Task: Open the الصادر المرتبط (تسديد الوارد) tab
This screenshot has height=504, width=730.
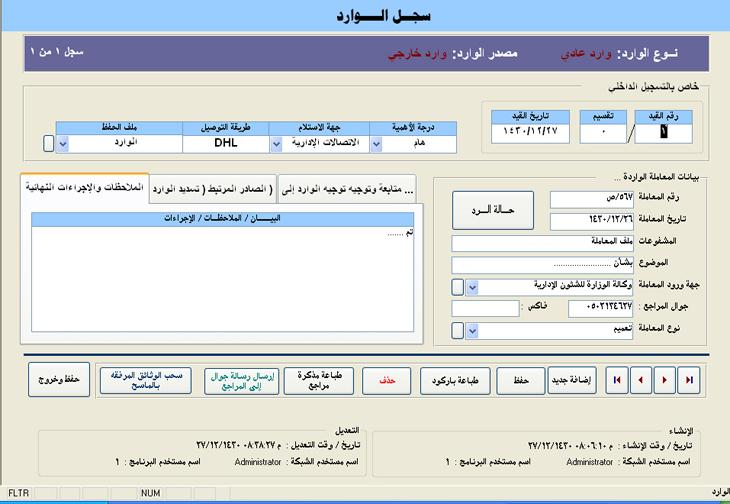Action: (x=213, y=189)
